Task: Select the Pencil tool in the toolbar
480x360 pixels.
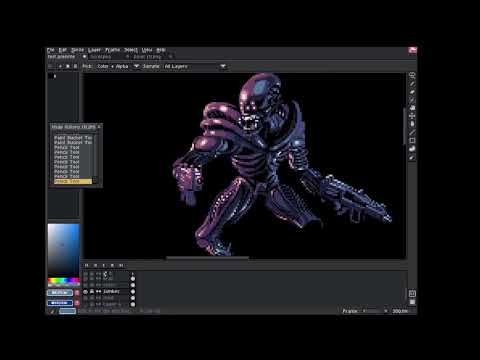Action: coord(412,83)
